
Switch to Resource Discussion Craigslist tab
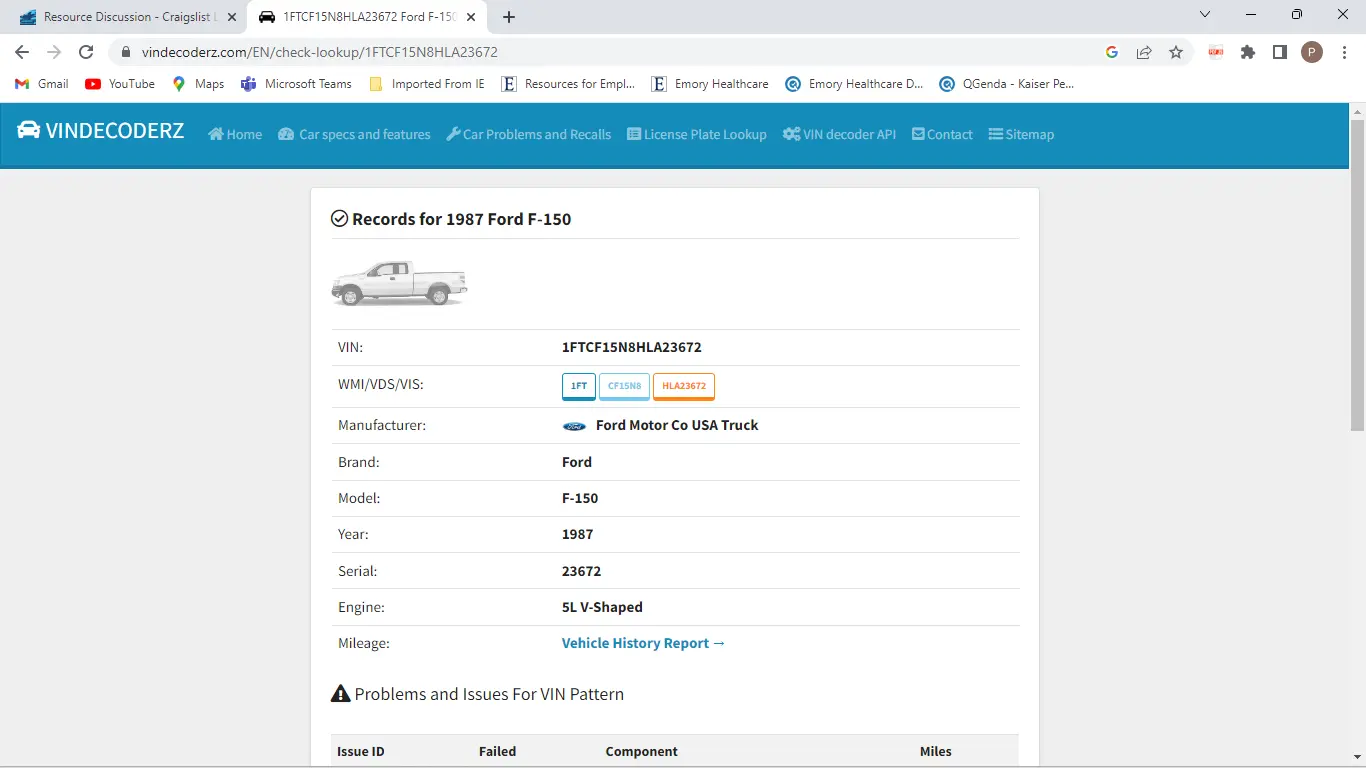pos(122,17)
